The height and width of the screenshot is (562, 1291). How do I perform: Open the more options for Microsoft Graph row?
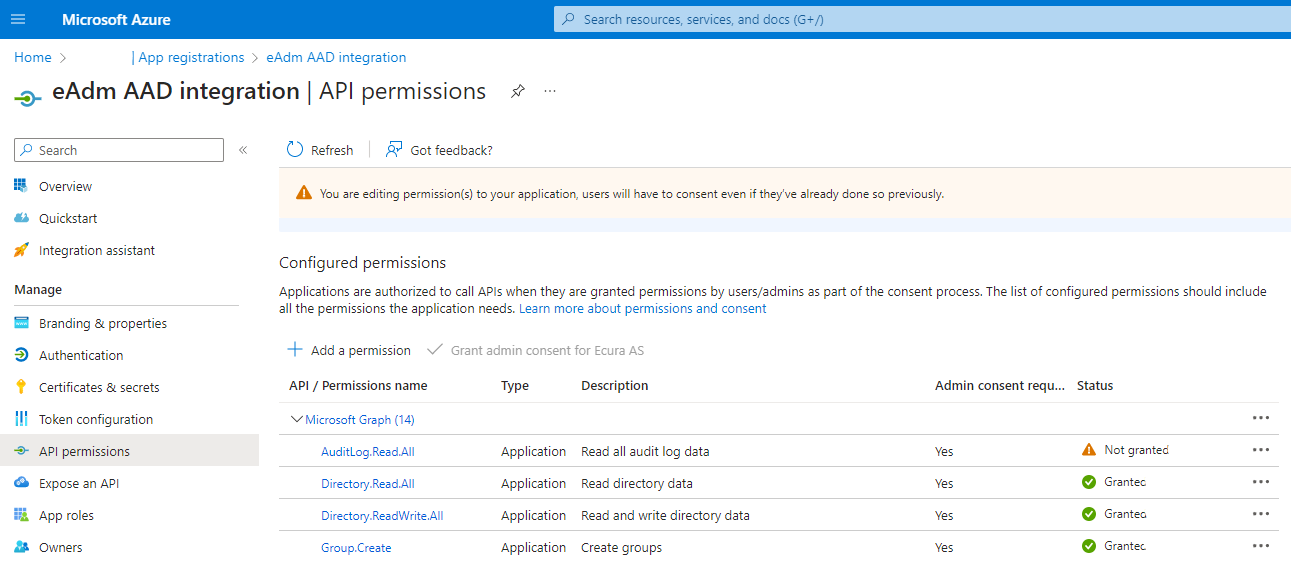1261,418
